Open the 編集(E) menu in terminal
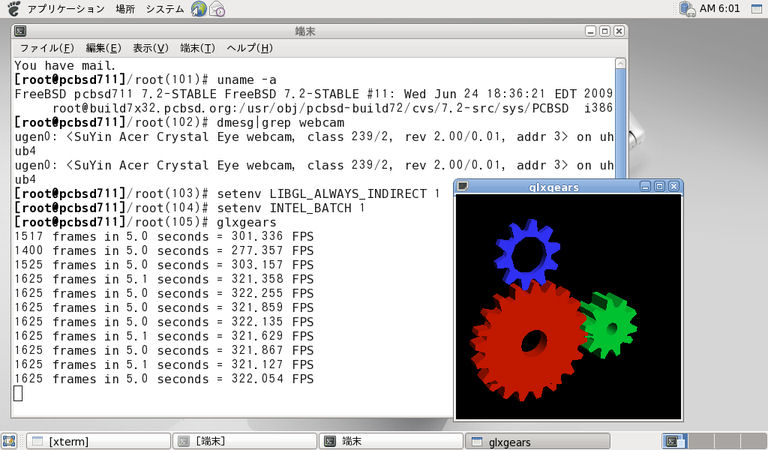Screen dimensions: 768x450 103,48
